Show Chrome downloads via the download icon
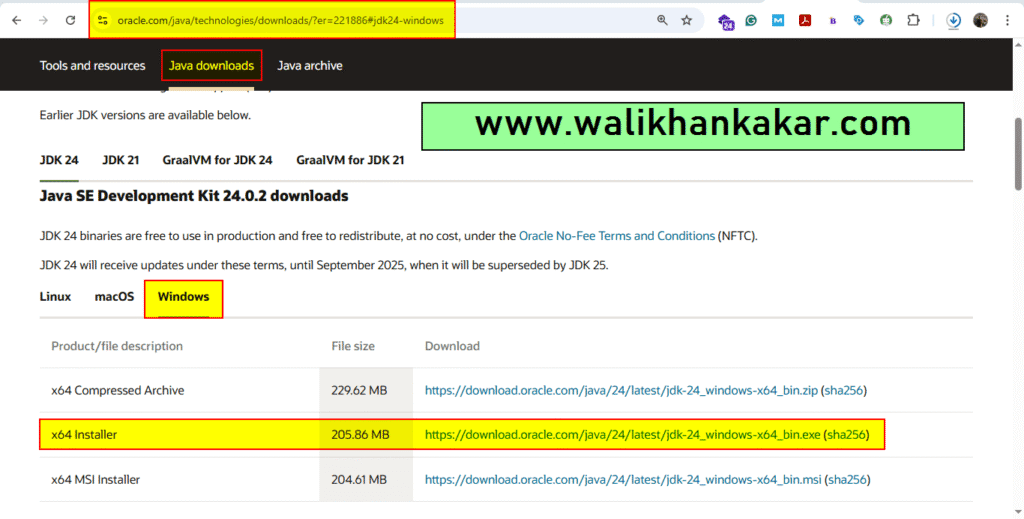1024x519 pixels. pyautogui.click(x=954, y=20)
